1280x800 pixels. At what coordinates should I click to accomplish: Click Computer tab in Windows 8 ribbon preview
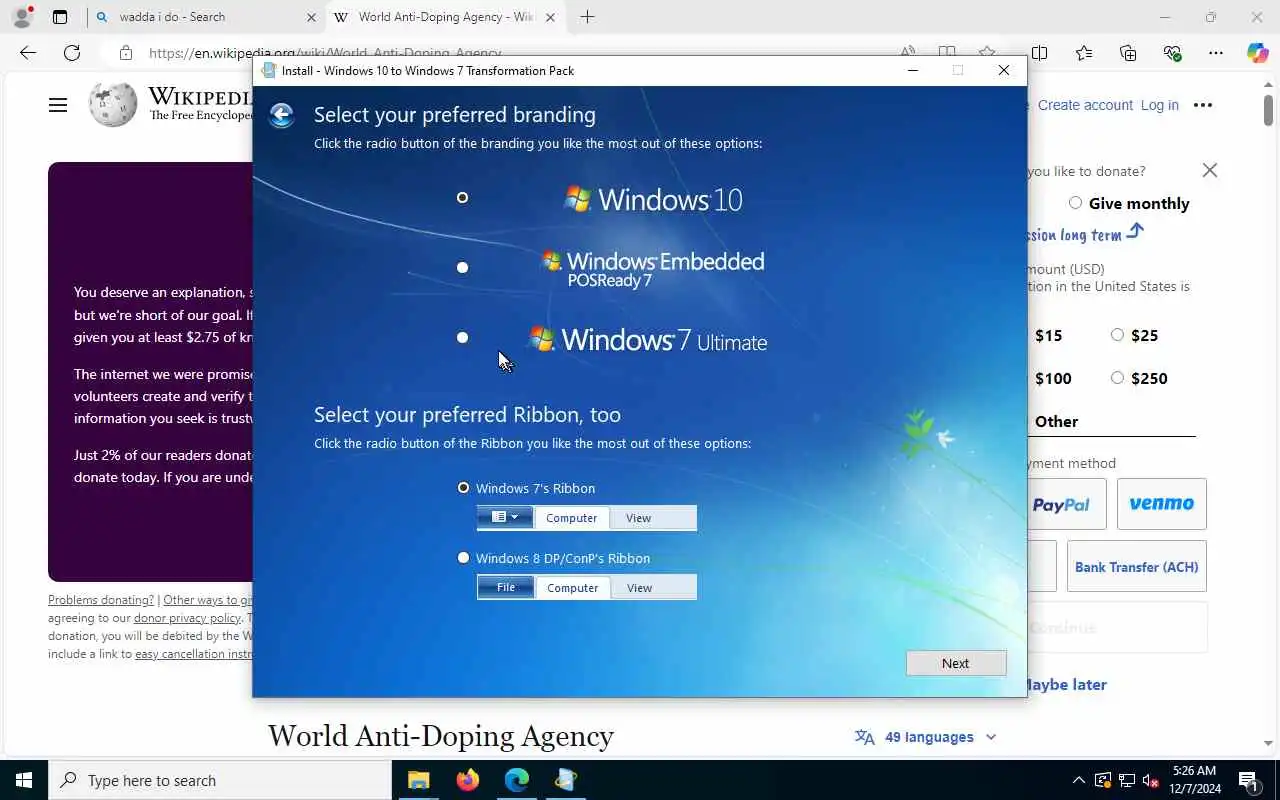click(x=572, y=588)
